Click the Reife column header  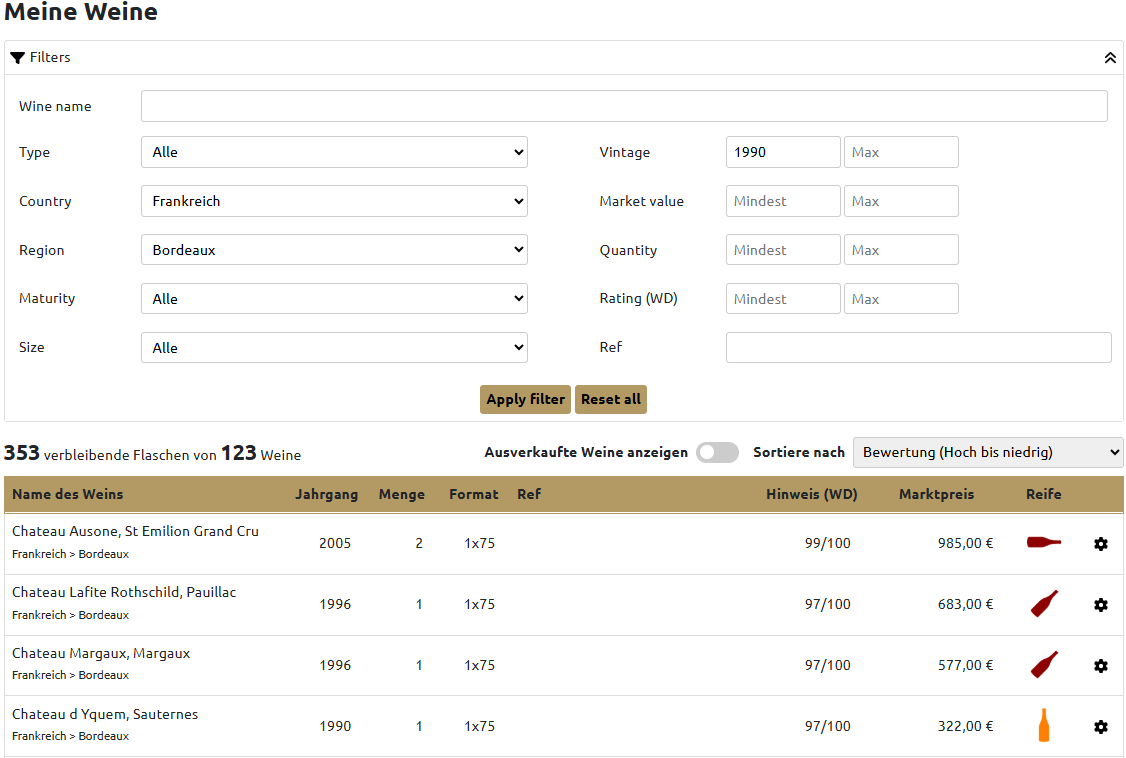coord(1043,494)
